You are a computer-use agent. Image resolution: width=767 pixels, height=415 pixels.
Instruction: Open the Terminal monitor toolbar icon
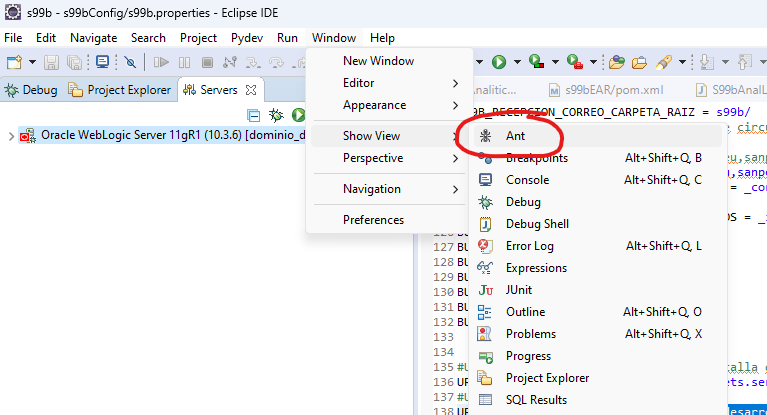102,62
